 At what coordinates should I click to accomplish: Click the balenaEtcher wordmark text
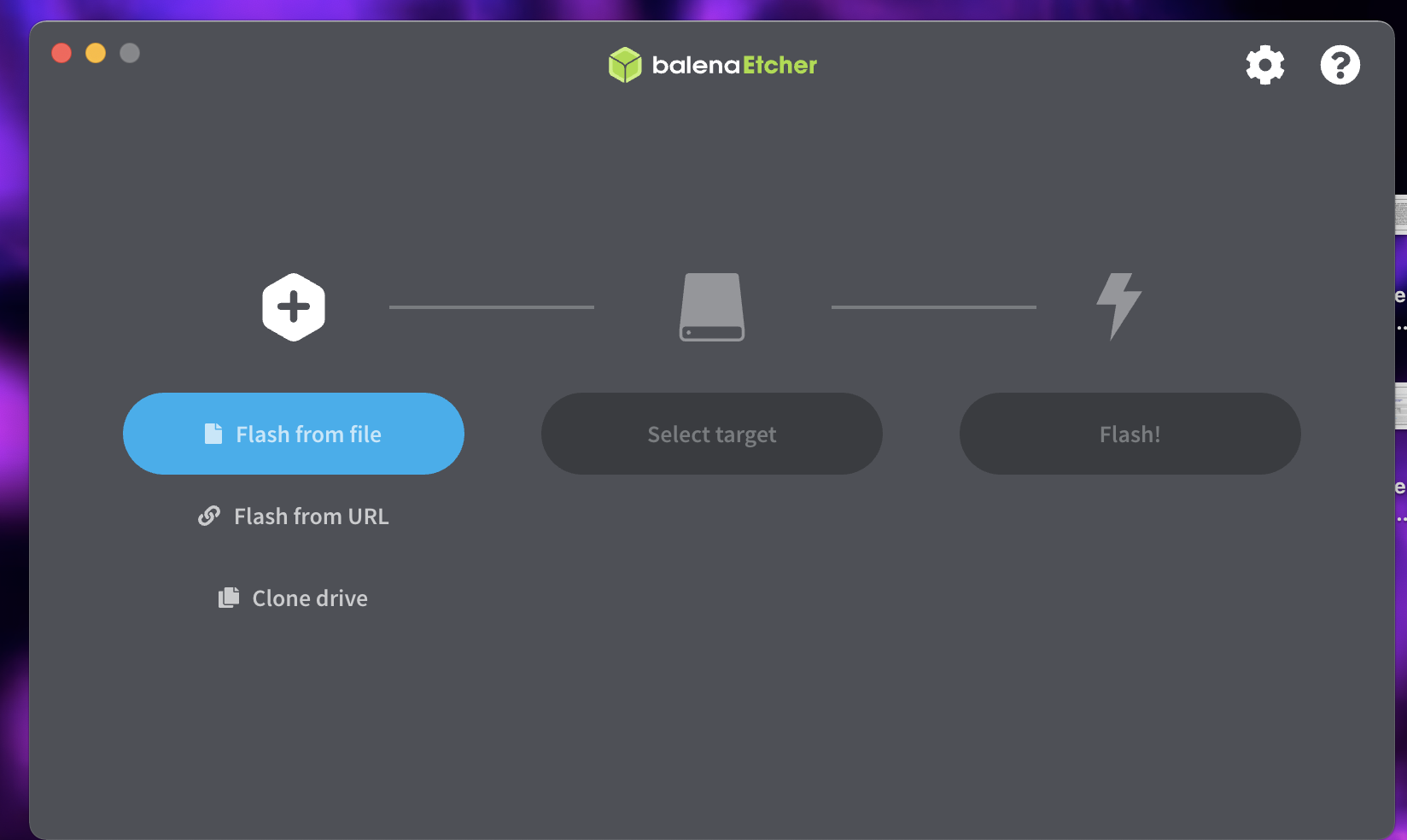734,65
